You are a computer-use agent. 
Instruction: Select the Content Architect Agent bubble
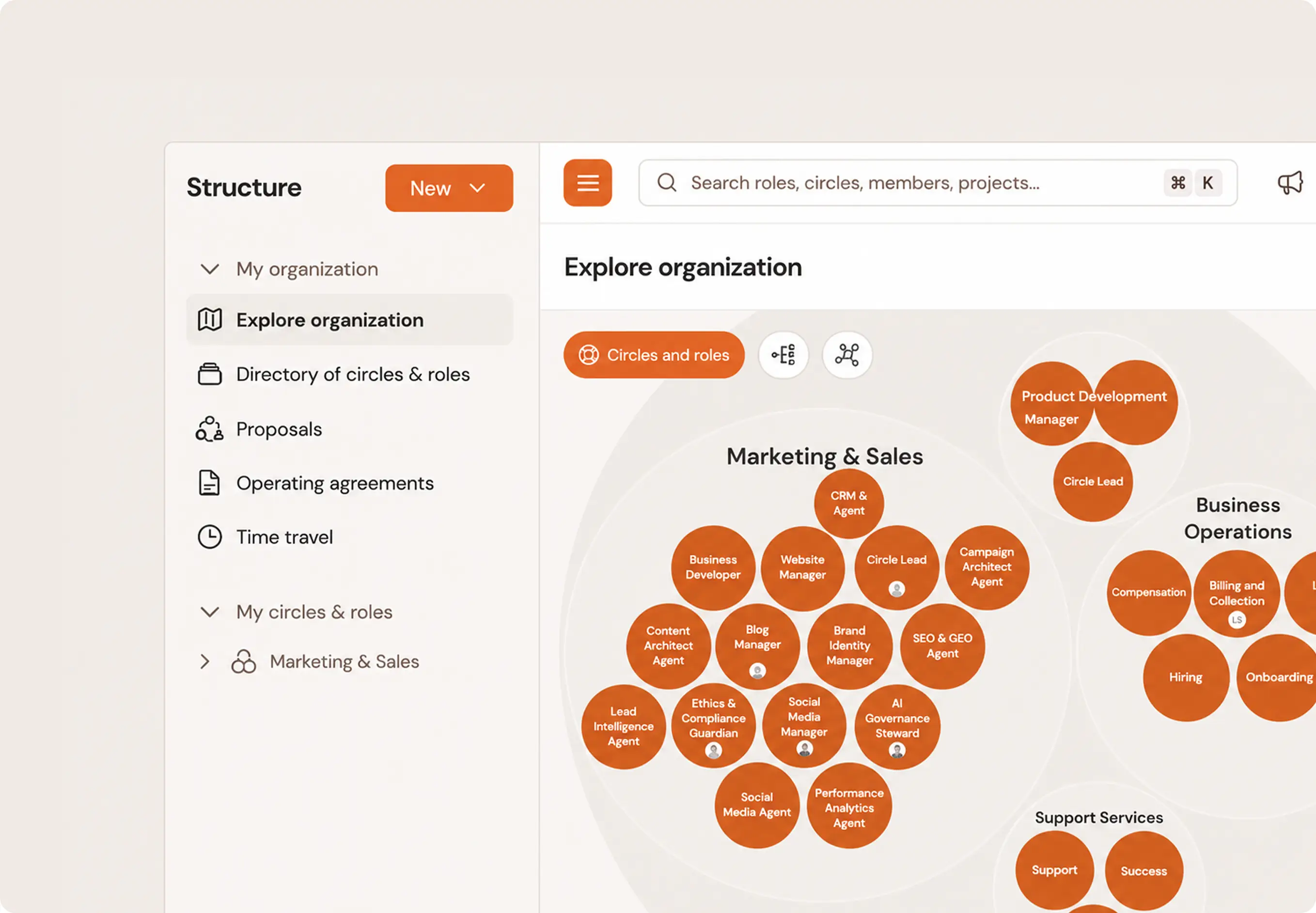tap(669, 646)
